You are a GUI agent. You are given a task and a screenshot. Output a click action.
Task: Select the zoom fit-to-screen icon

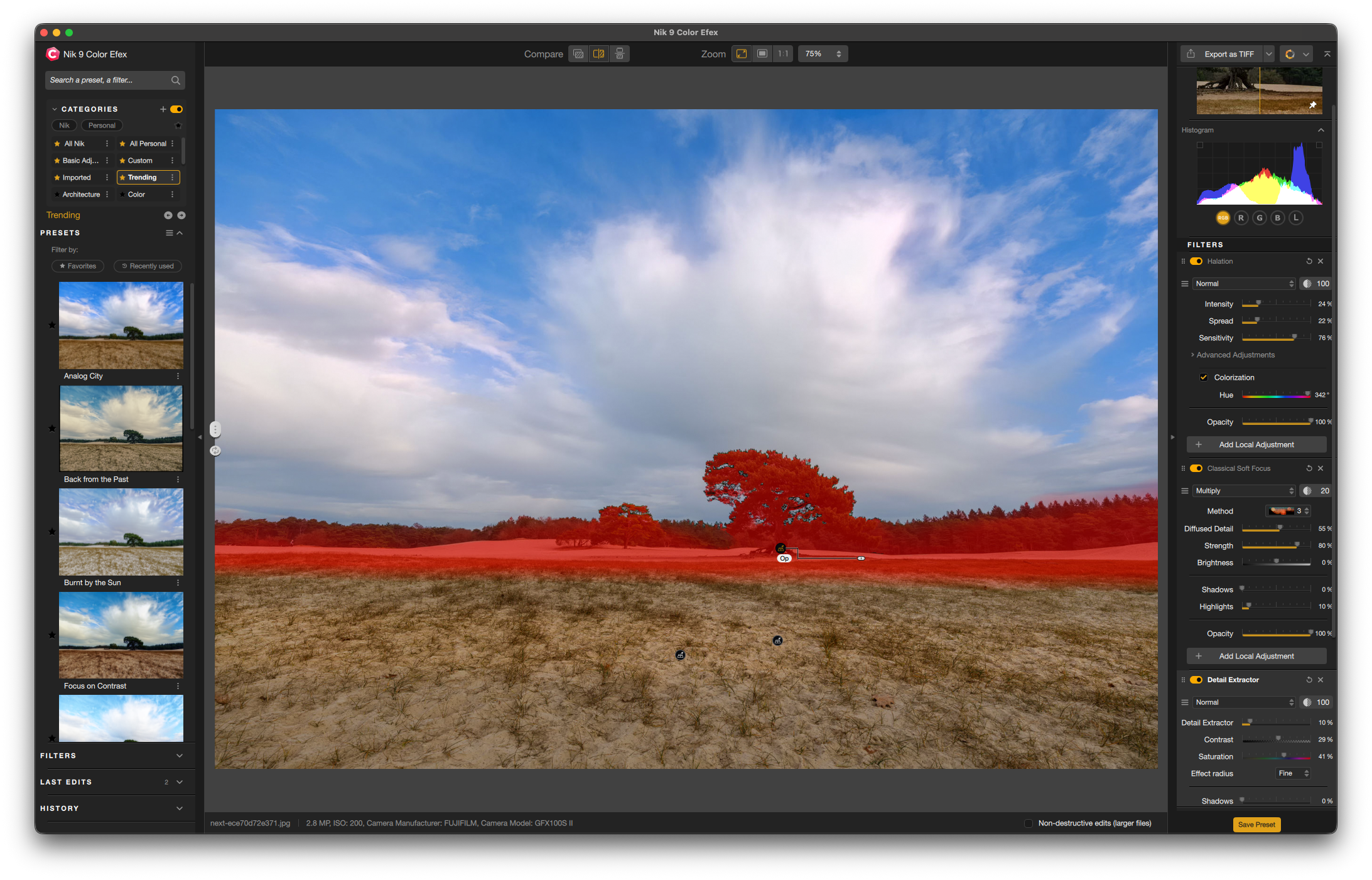[x=742, y=54]
